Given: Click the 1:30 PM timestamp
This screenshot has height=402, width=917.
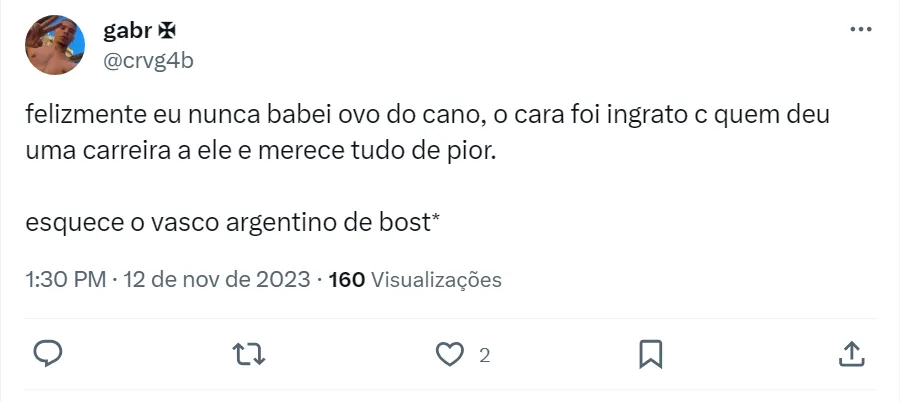Looking at the screenshot, I should coord(64,280).
